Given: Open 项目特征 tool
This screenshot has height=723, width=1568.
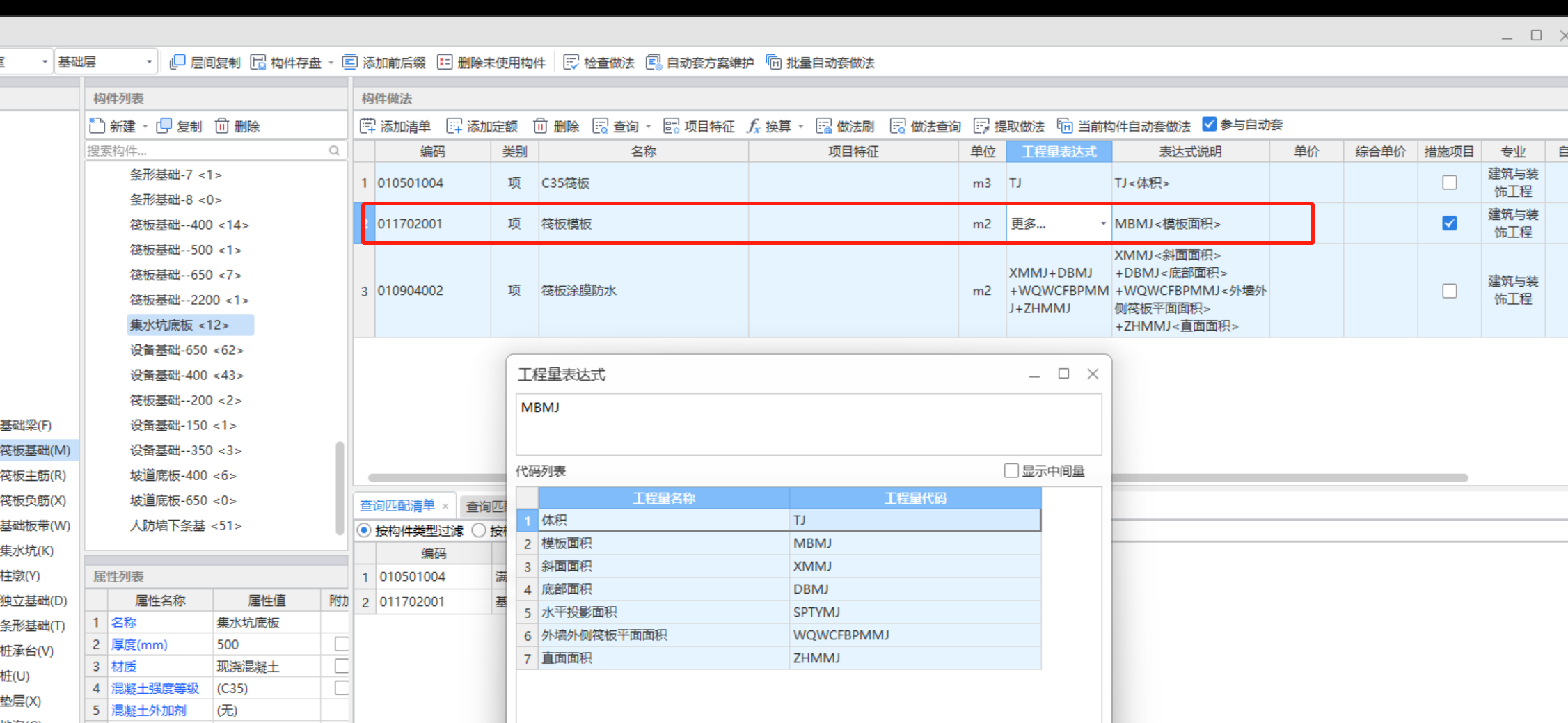Looking at the screenshot, I should click(699, 126).
